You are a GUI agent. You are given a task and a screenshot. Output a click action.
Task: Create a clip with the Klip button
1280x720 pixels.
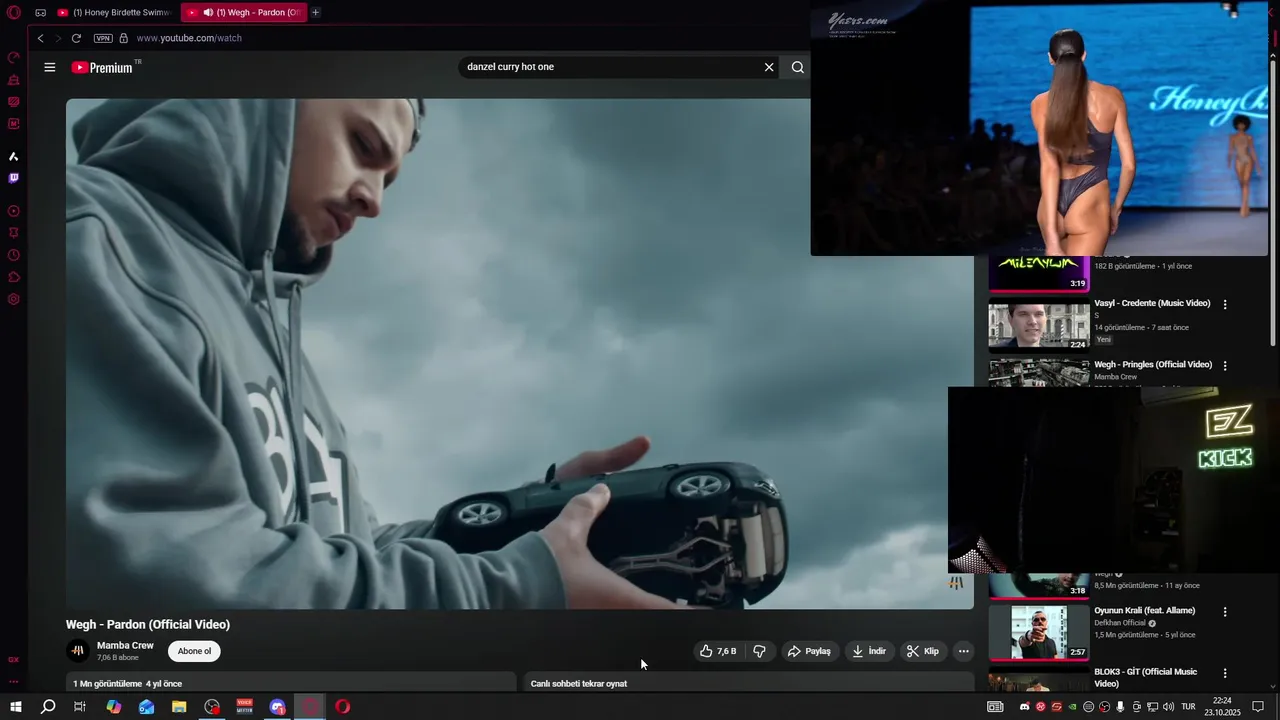tap(922, 651)
